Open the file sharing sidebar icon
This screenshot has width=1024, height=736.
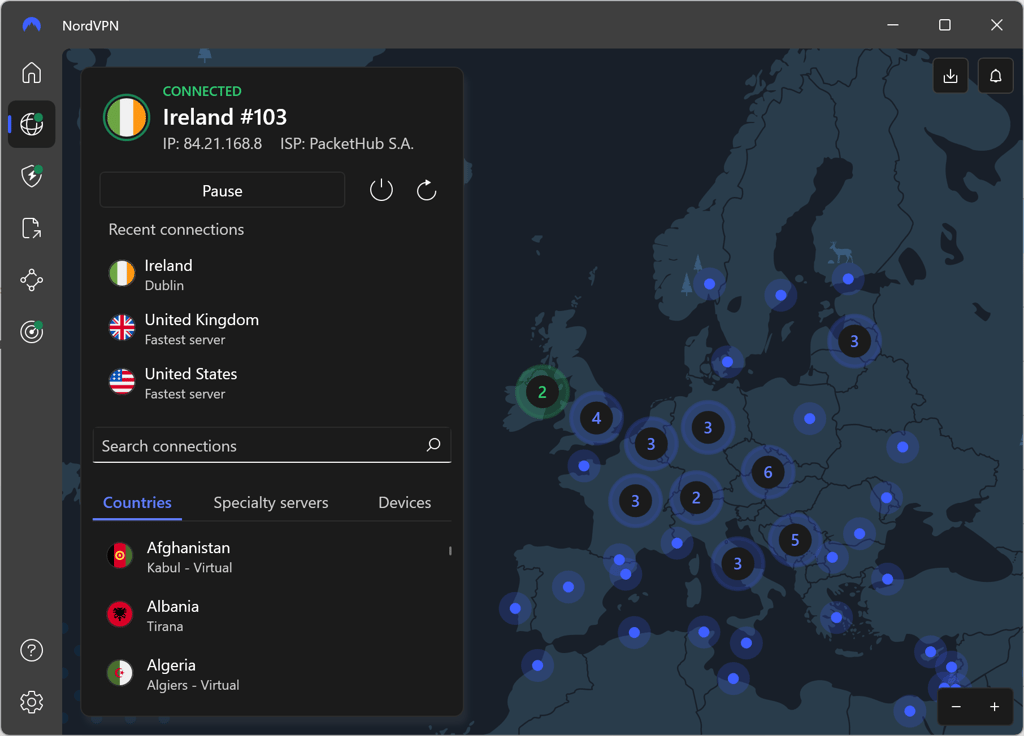coord(31,228)
